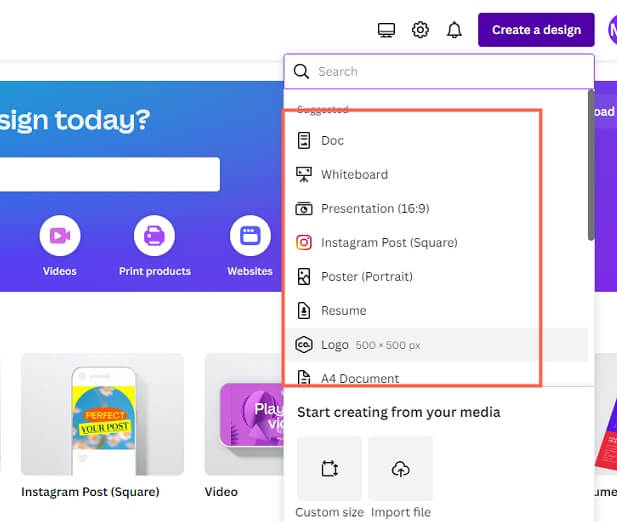Viewport: 617px width, 522px height.
Task: Click the Presentation icon
Action: click(x=303, y=208)
